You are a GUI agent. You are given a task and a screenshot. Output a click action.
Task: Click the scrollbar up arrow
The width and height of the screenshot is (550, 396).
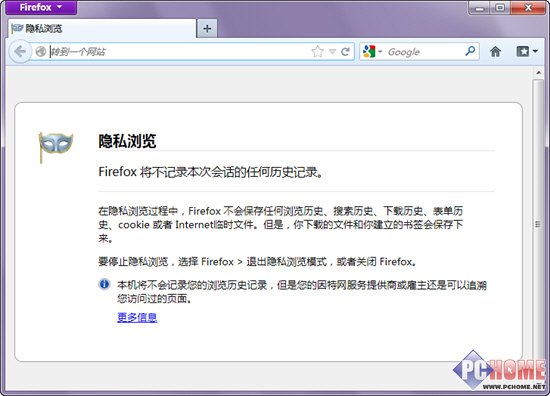coord(538,73)
